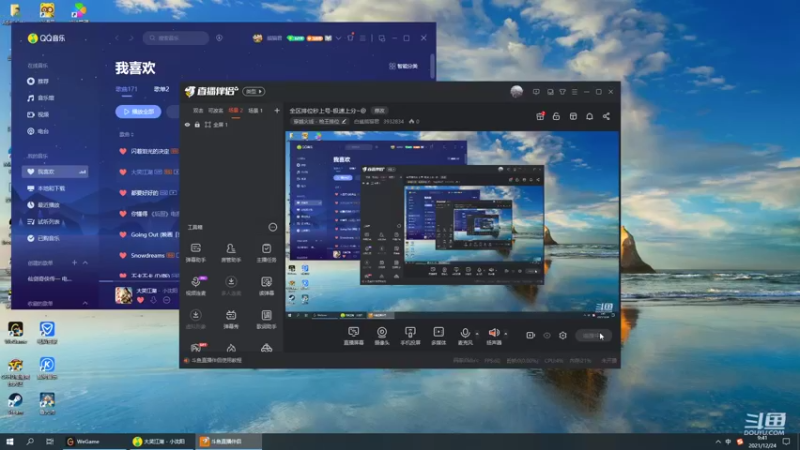Unlike 都要好好的 song heart
The width and height of the screenshot is (800, 450).
tap(122, 193)
